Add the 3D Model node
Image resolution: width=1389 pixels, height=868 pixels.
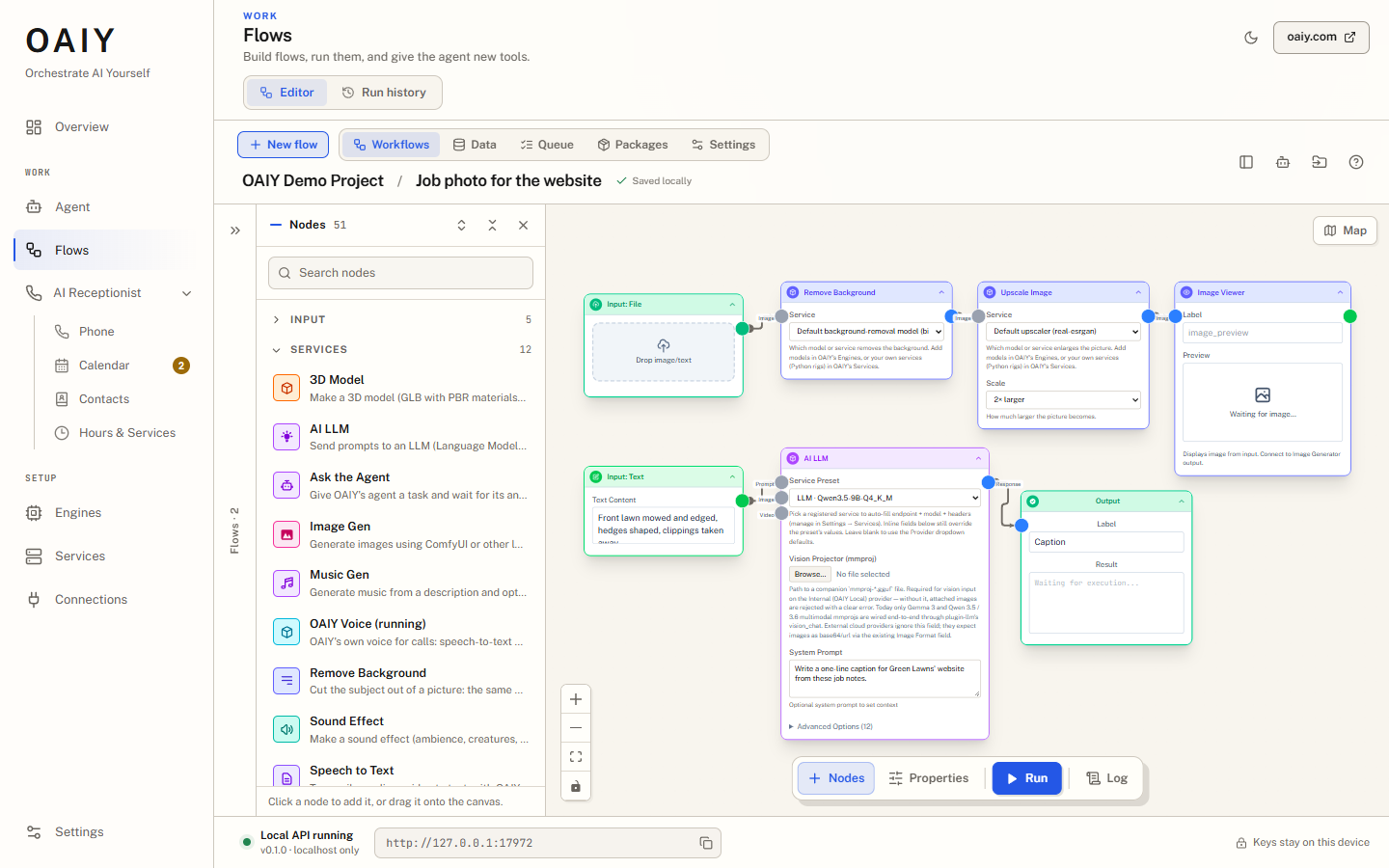click(x=400, y=389)
